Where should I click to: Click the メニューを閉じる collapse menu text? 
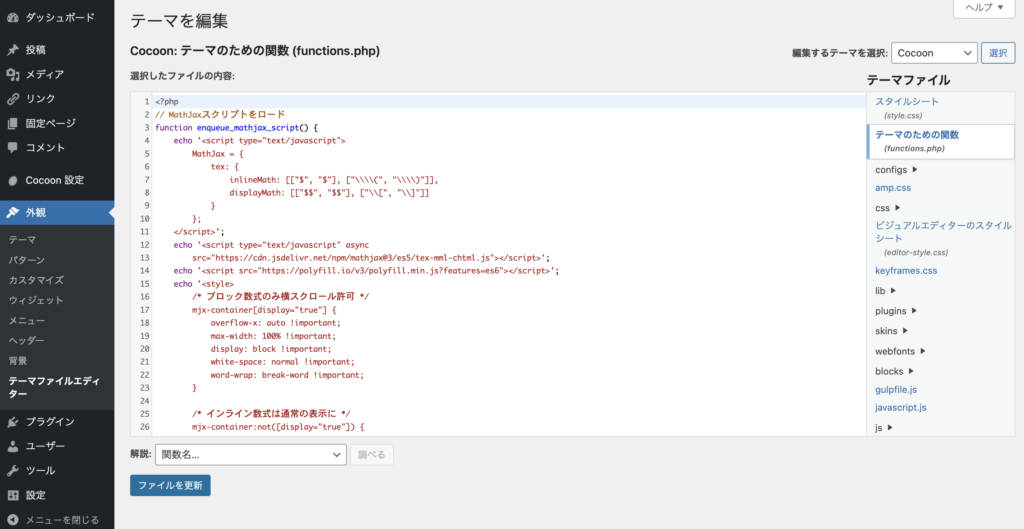pos(62,520)
